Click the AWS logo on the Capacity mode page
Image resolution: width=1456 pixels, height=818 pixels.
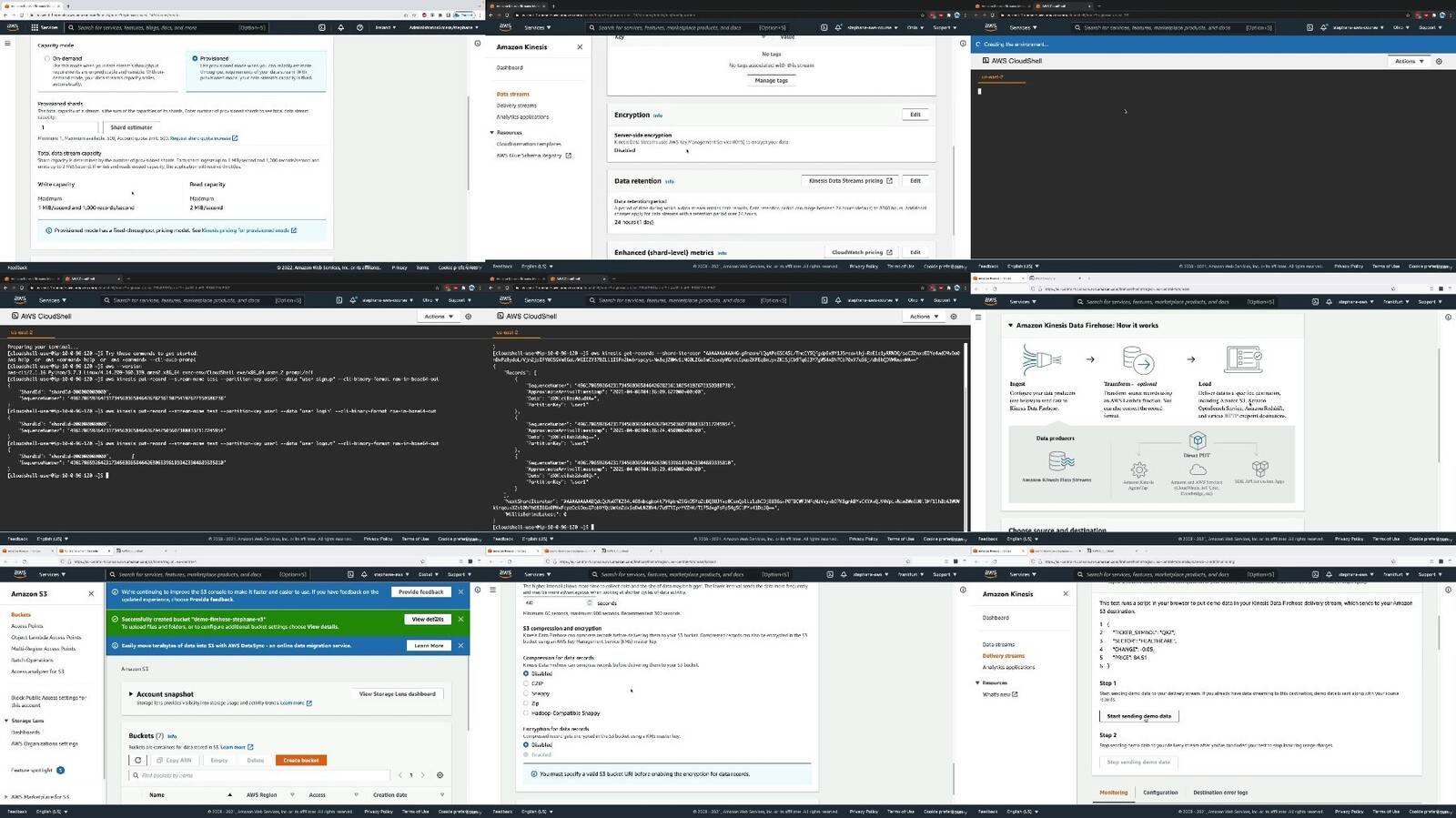click(12, 27)
